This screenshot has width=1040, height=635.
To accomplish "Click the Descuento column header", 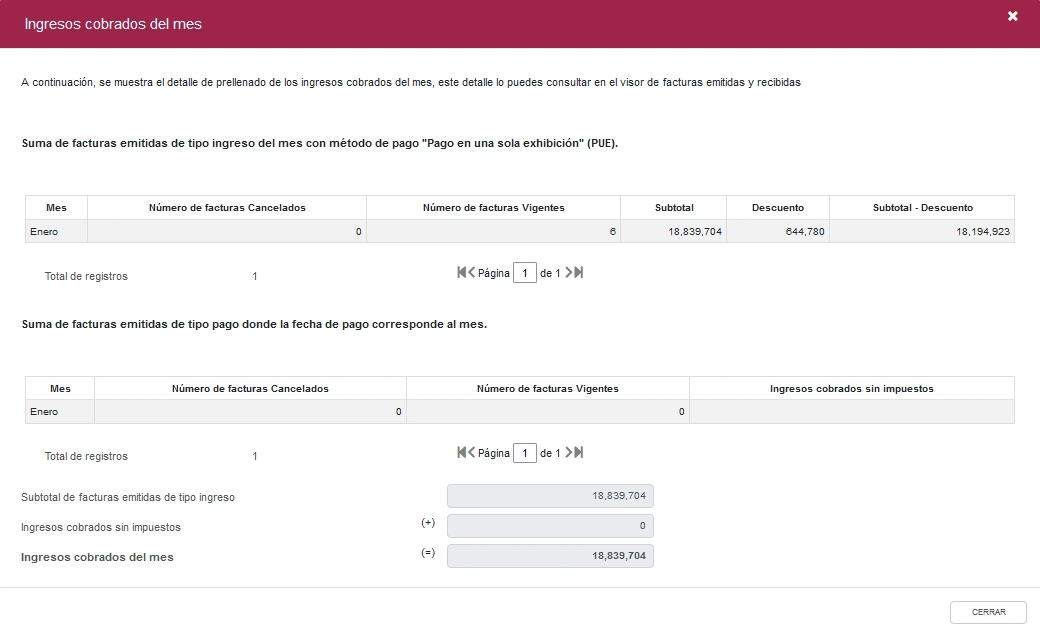I will pyautogui.click(x=777, y=208).
